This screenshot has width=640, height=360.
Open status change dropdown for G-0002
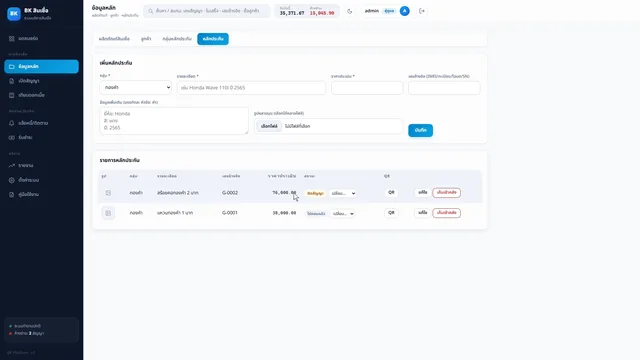[x=342, y=193]
